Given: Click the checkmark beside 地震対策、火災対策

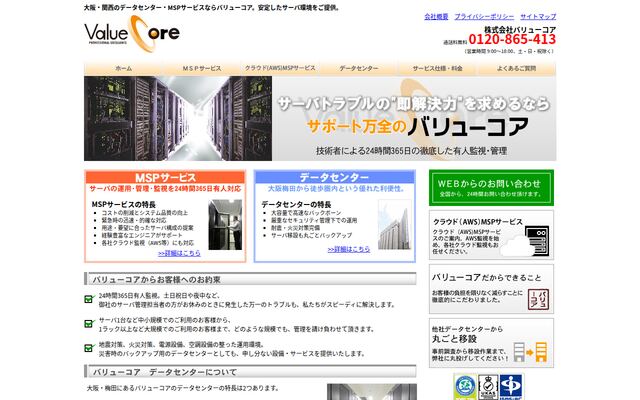Looking at the screenshot, I should [89, 348].
